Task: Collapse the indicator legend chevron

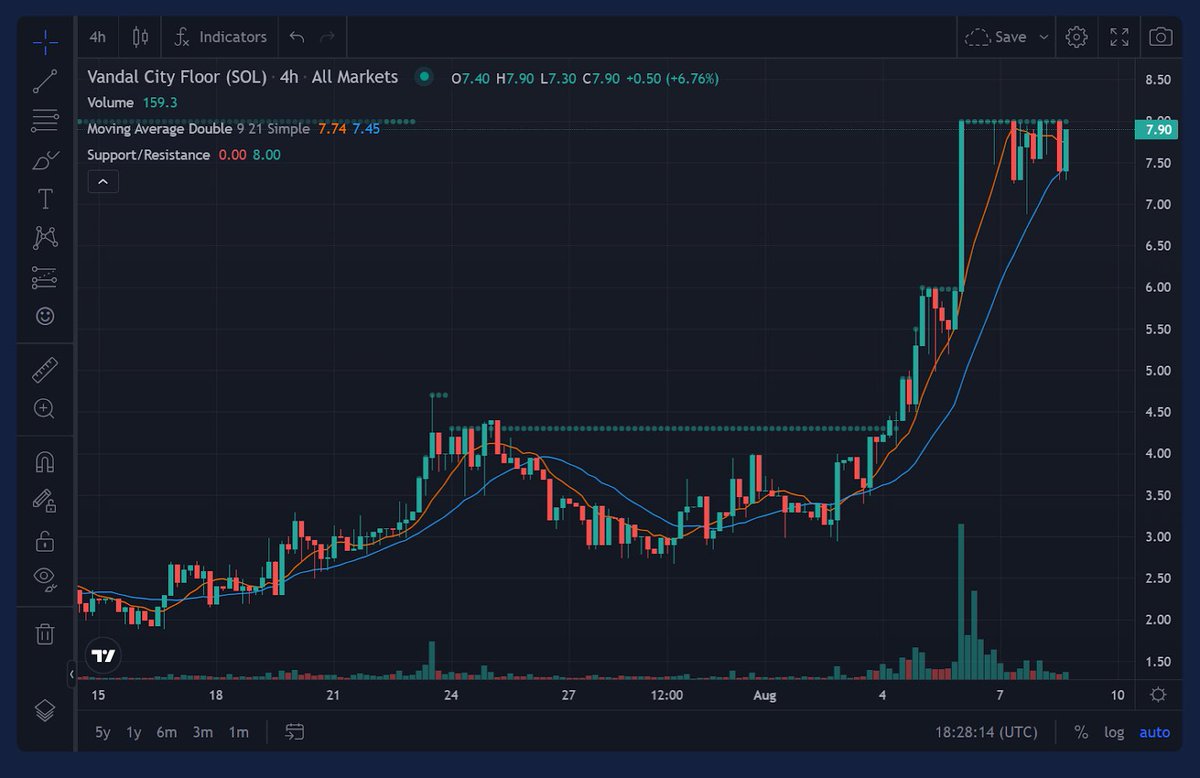Action: tap(103, 182)
